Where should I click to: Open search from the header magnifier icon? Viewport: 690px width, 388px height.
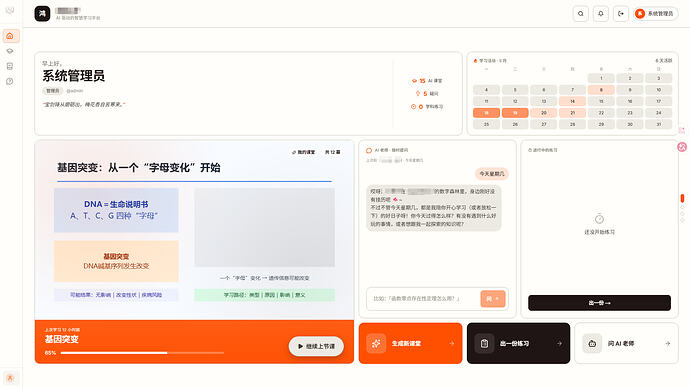pyautogui.click(x=580, y=14)
